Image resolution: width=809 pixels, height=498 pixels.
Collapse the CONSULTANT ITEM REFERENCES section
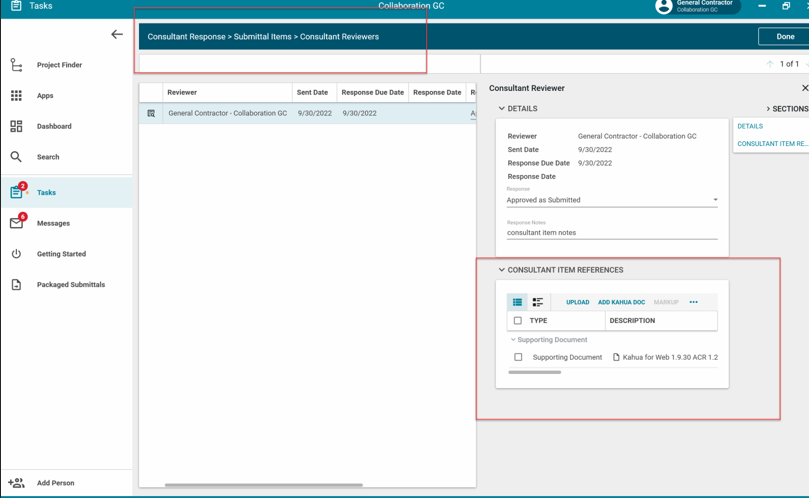(x=502, y=270)
